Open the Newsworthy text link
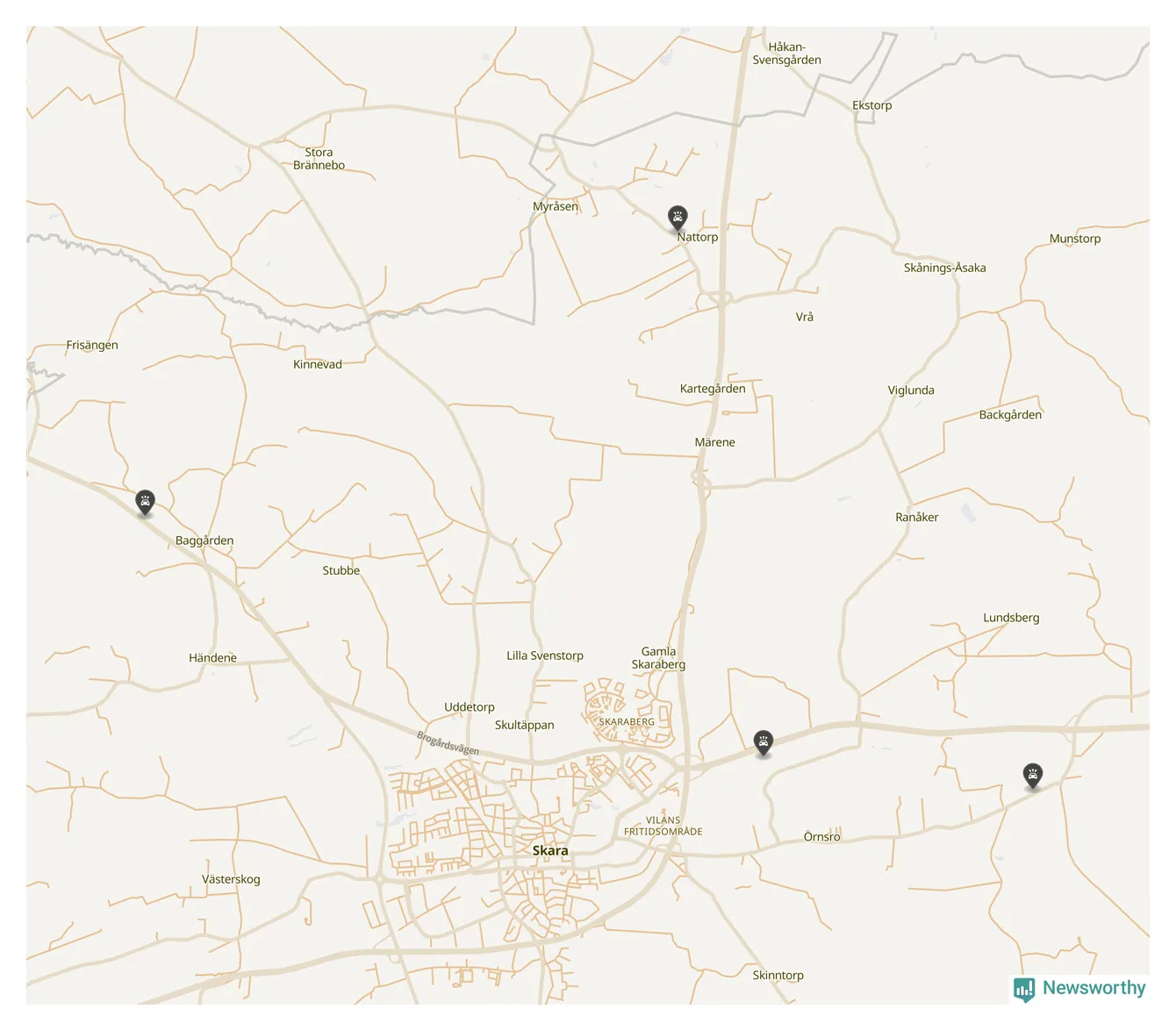The image size is (1176, 1031). [x=1094, y=988]
